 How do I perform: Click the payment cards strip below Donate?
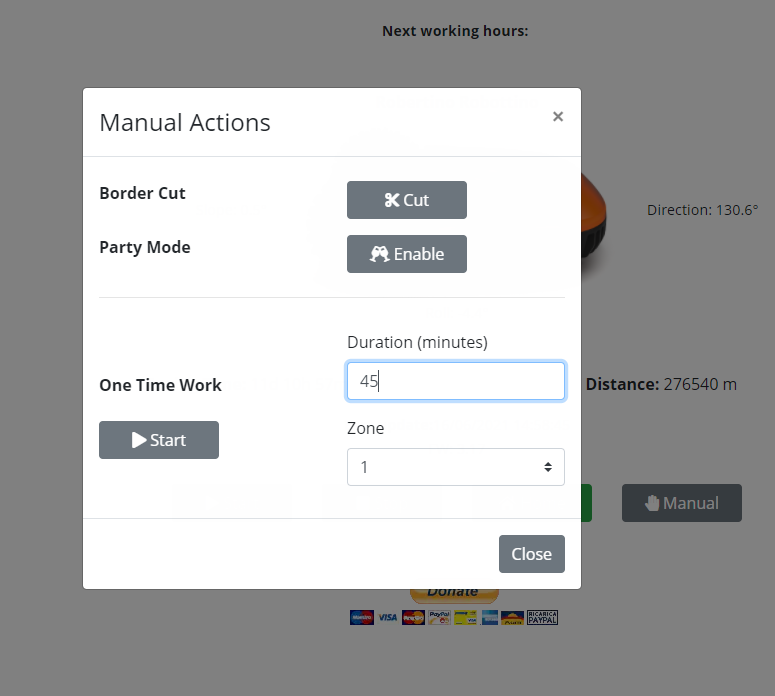pyautogui.click(x=454, y=617)
